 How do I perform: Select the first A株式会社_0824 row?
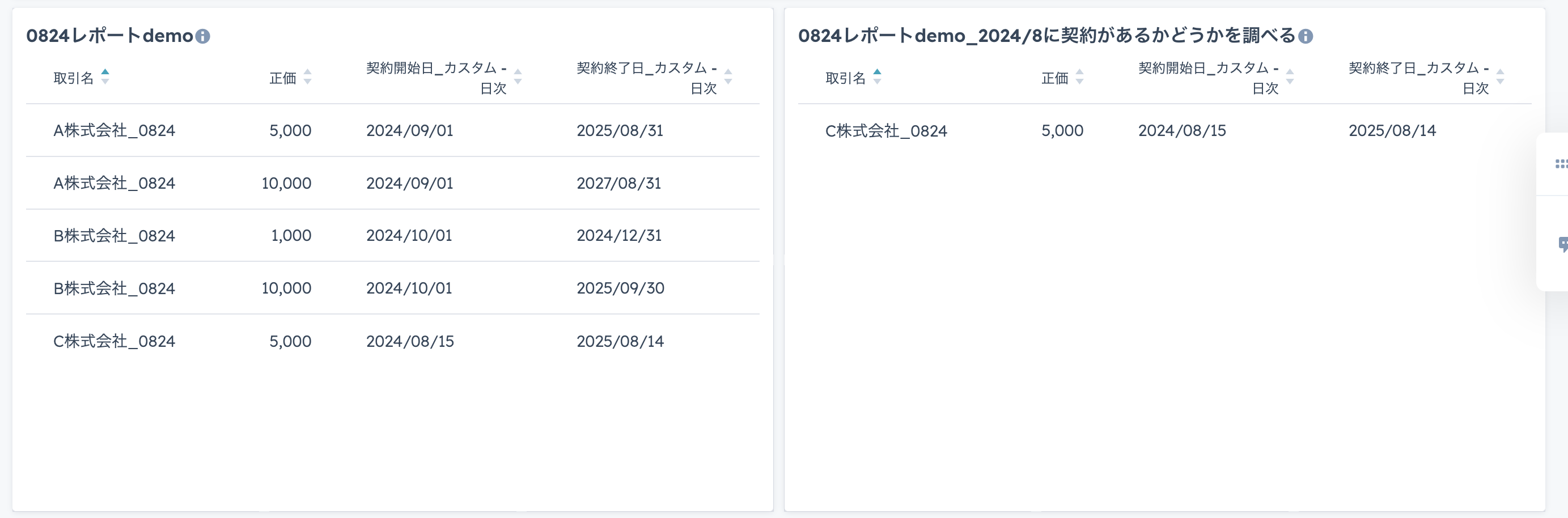(393, 130)
